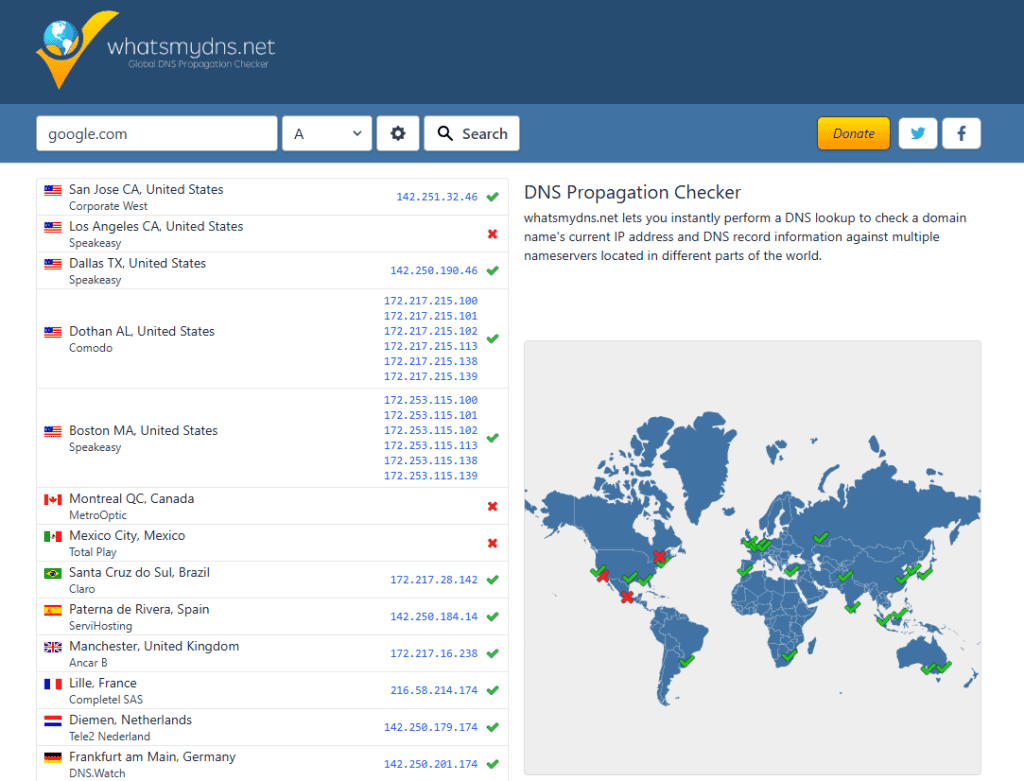Click the Mexico flag icon
The height and width of the screenshot is (781, 1024).
[53, 536]
